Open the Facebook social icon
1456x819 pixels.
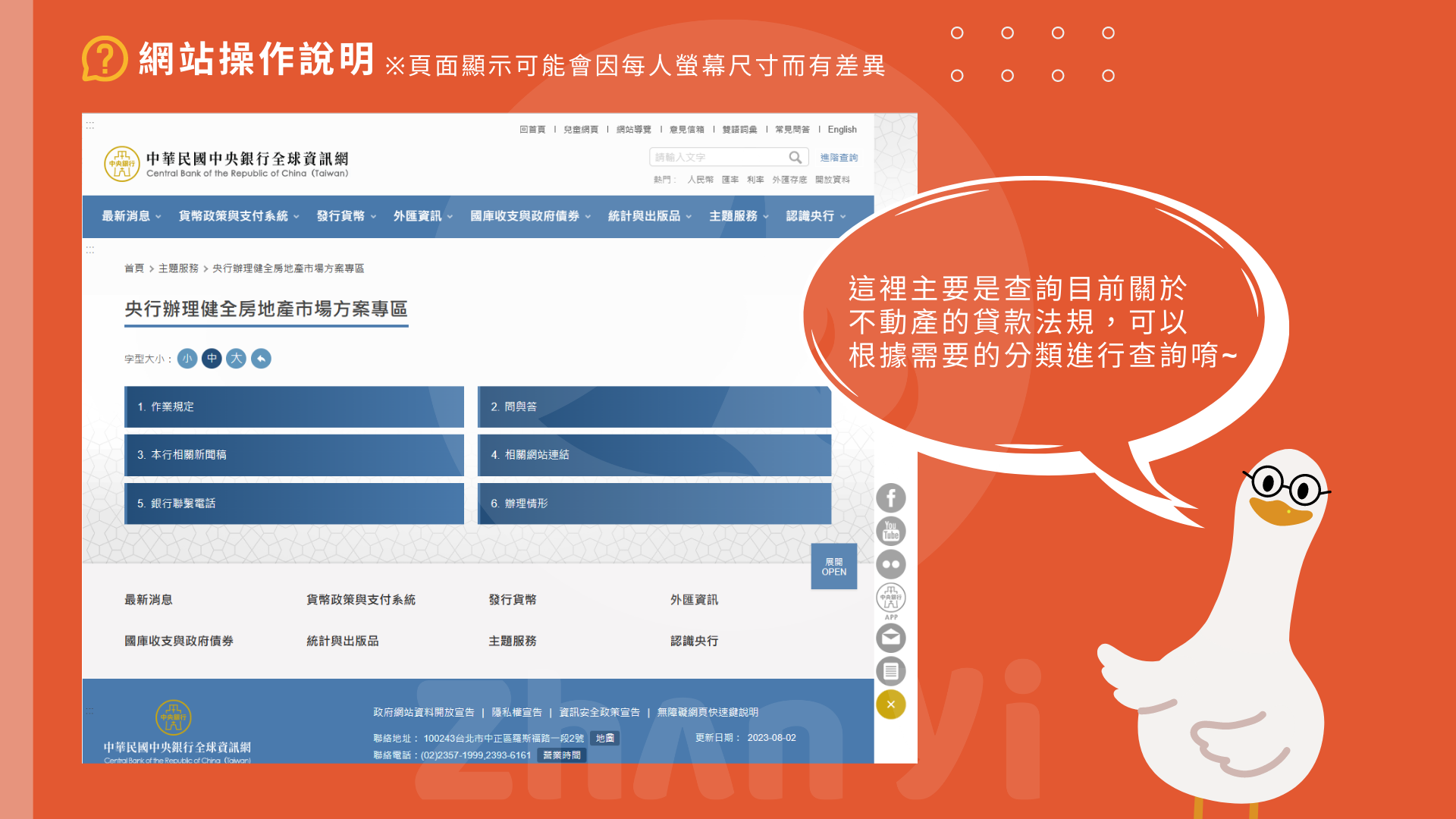pyautogui.click(x=891, y=498)
